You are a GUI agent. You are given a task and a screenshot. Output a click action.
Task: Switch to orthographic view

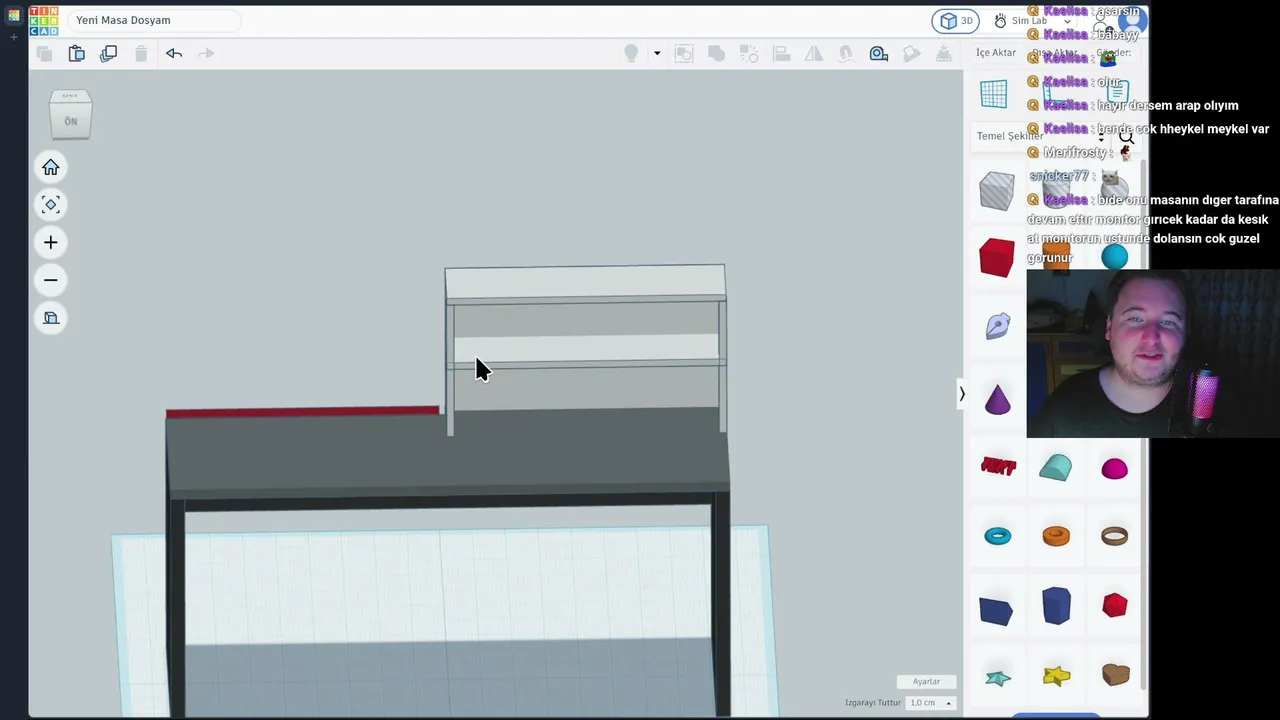tap(51, 318)
